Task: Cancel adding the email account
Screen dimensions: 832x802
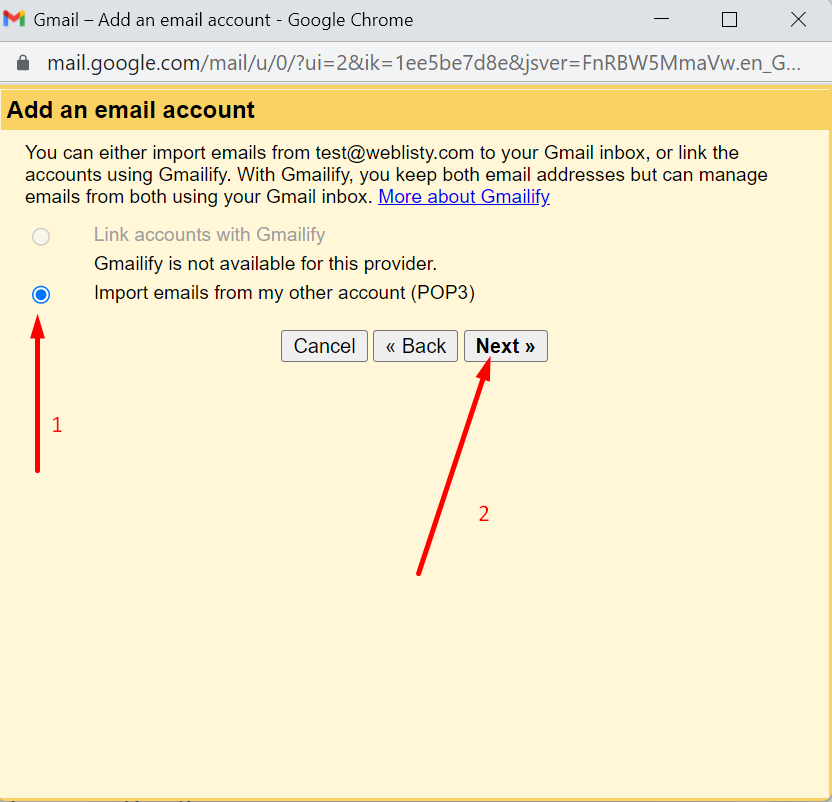Action: pos(324,346)
